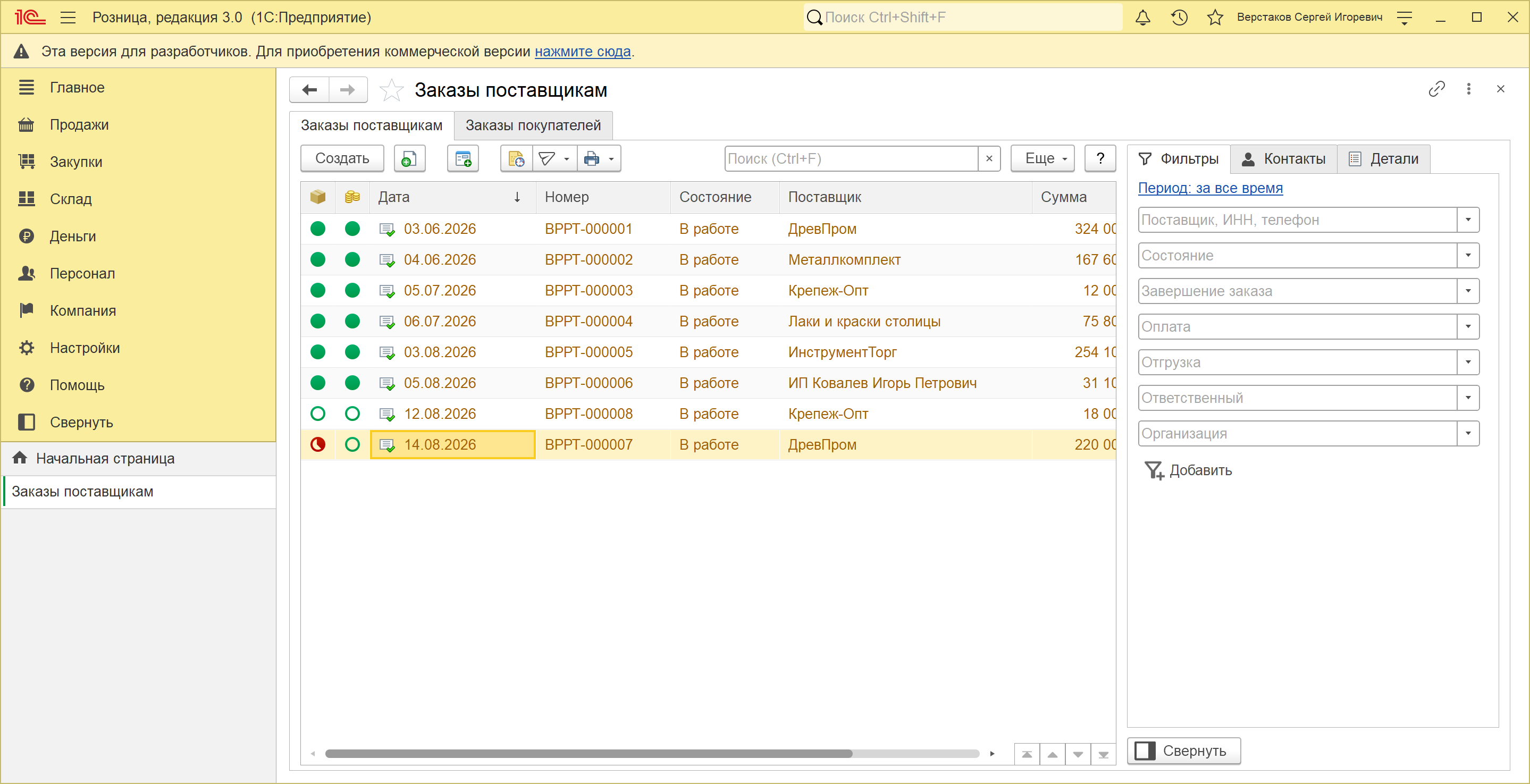Open the Фильтры panel tab
Viewport: 1530px width, 784px height.
(x=1179, y=158)
